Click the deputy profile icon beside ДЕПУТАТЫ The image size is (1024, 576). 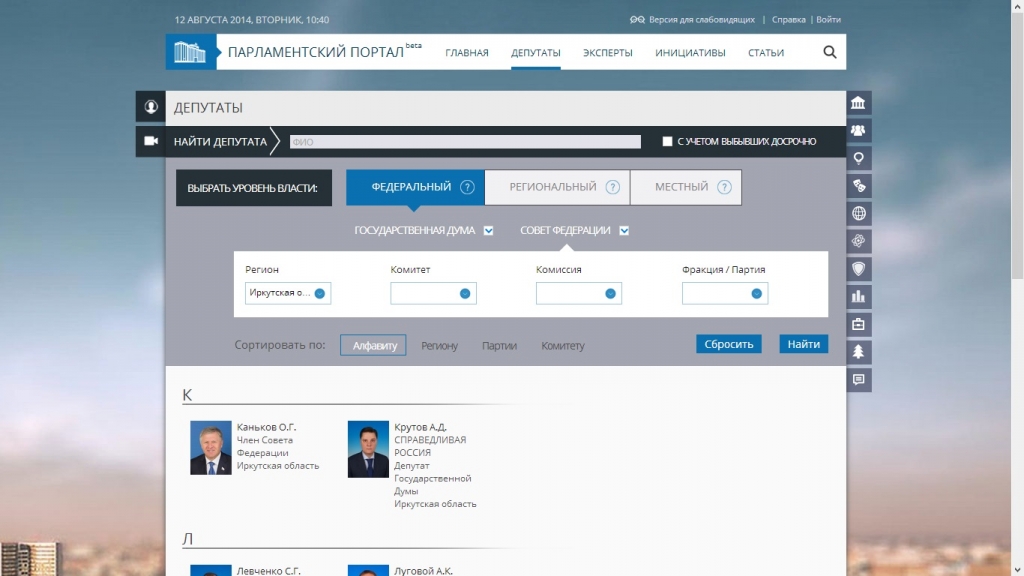coord(151,107)
